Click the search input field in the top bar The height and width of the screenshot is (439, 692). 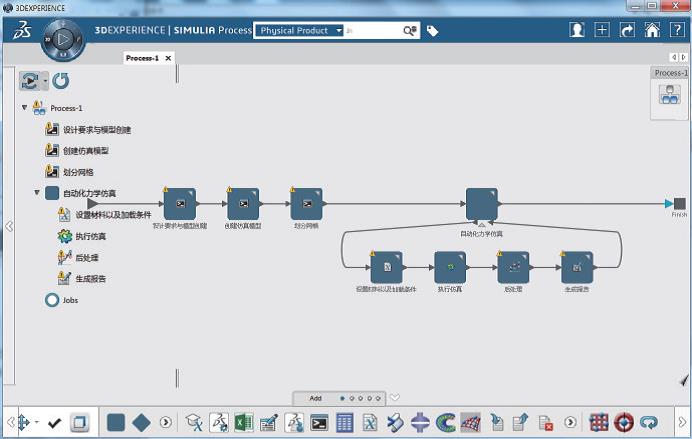pyautogui.click(x=373, y=30)
